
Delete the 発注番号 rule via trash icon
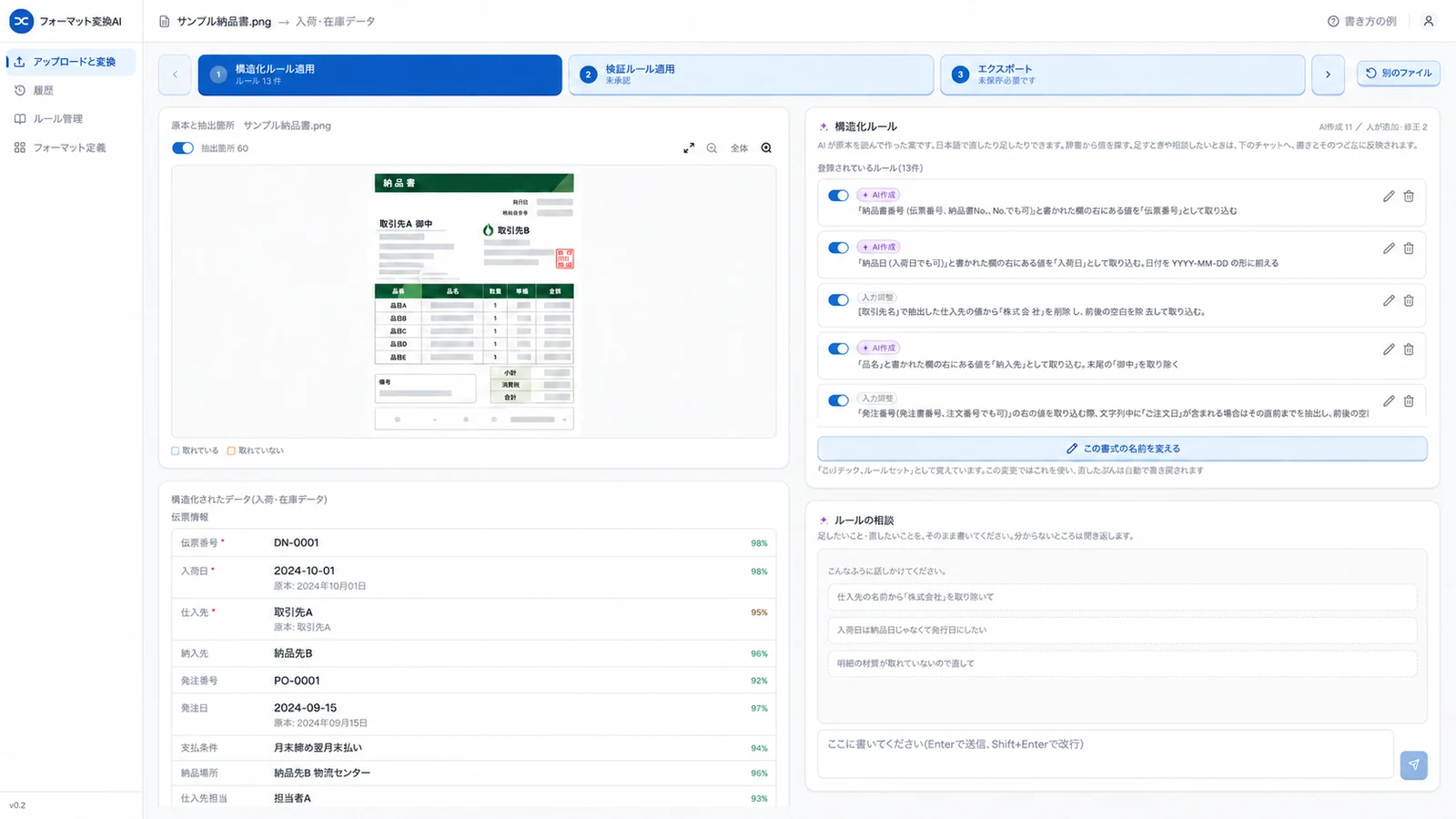click(x=1409, y=400)
